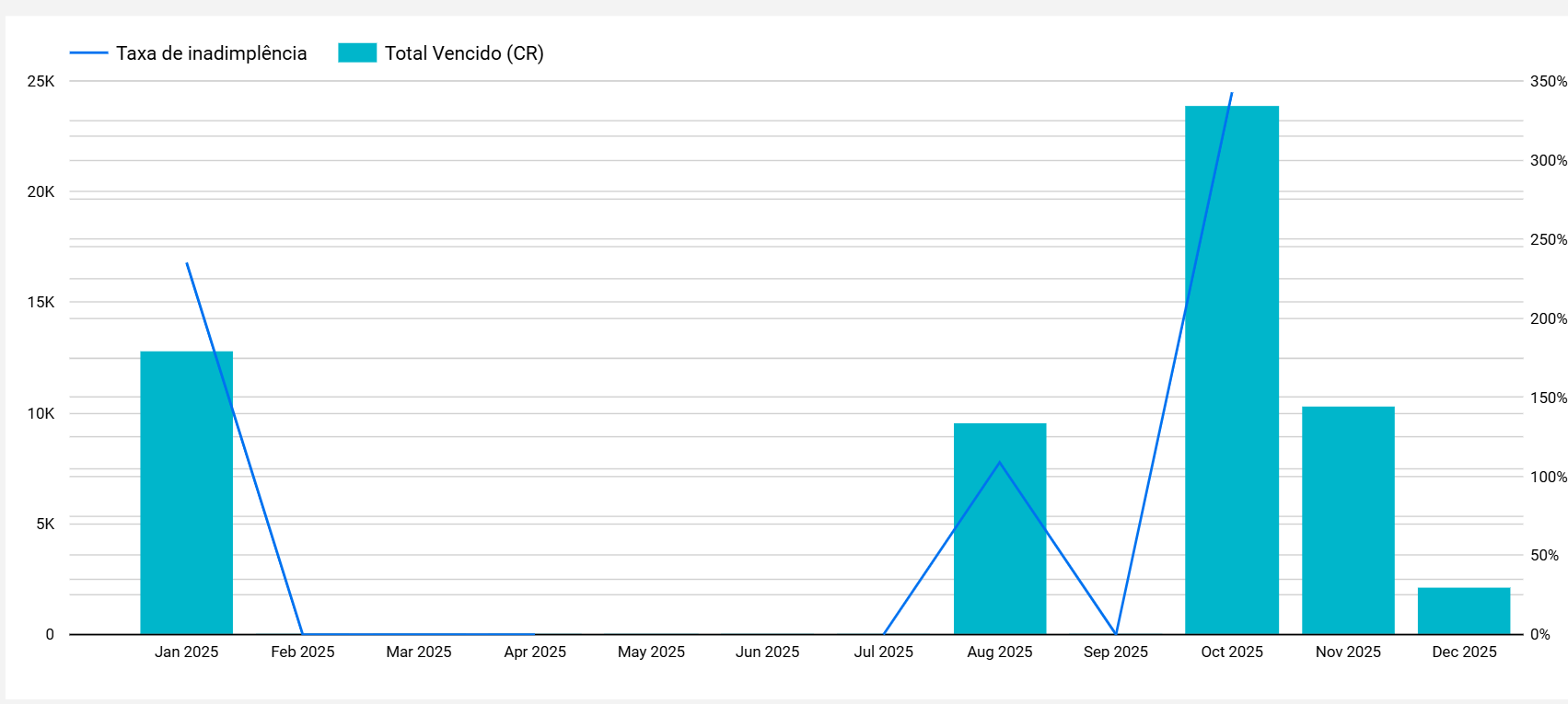The height and width of the screenshot is (704, 1568).
Task: Select the Taxa de inadimplência legend label
Action: click(211, 53)
